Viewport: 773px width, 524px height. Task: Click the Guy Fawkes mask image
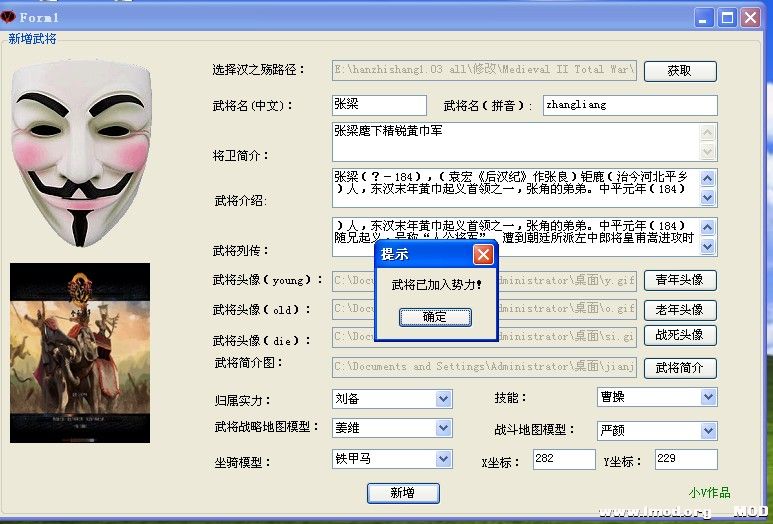81,153
